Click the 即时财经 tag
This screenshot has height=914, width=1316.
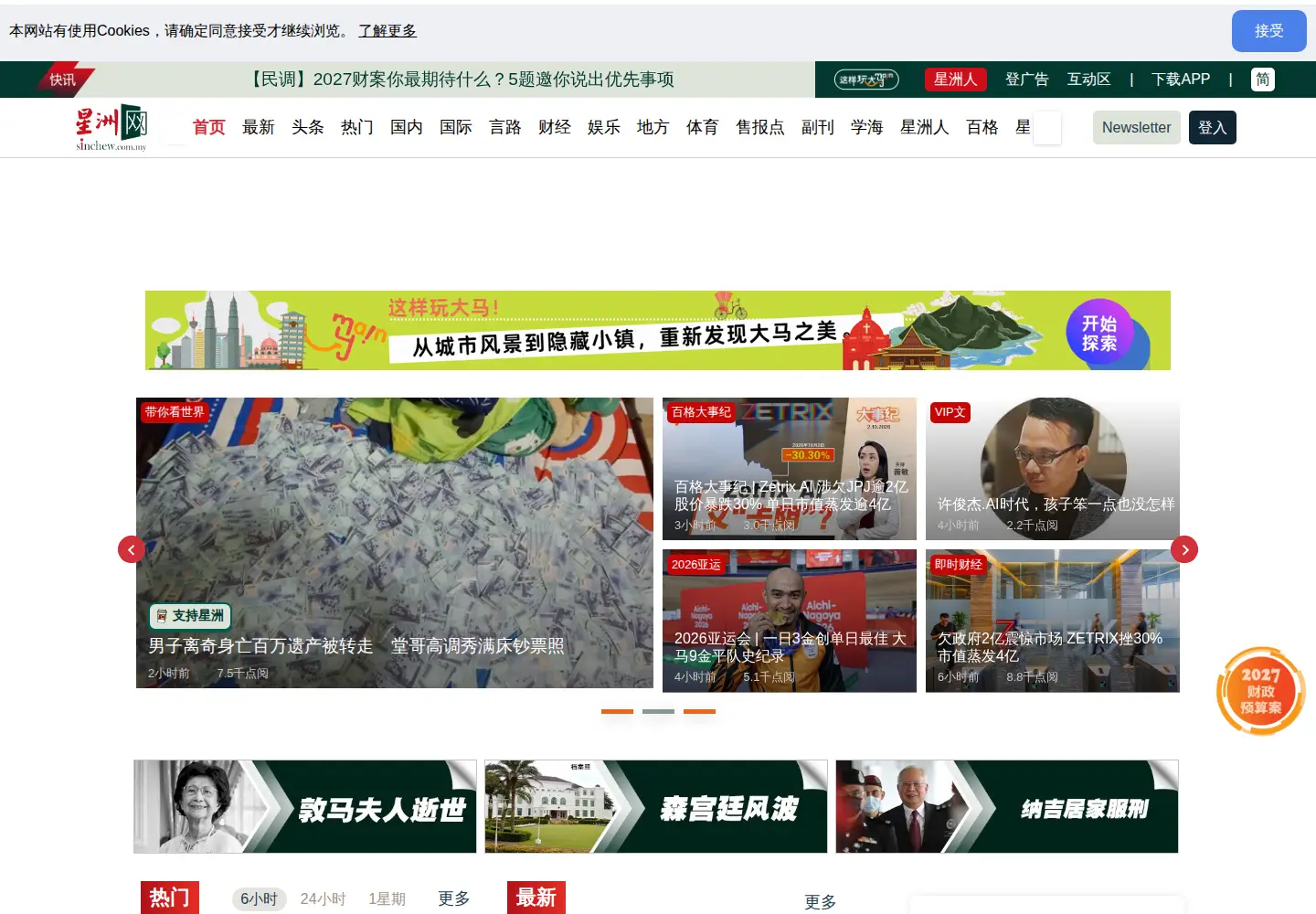click(x=959, y=564)
